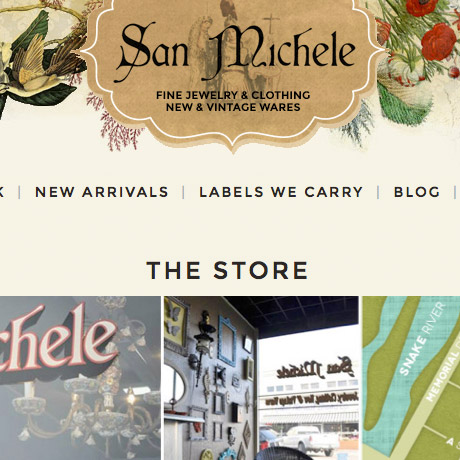Image resolution: width=460 pixels, height=460 pixels.
Task: Open the Blog link
Action: point(417,192)
